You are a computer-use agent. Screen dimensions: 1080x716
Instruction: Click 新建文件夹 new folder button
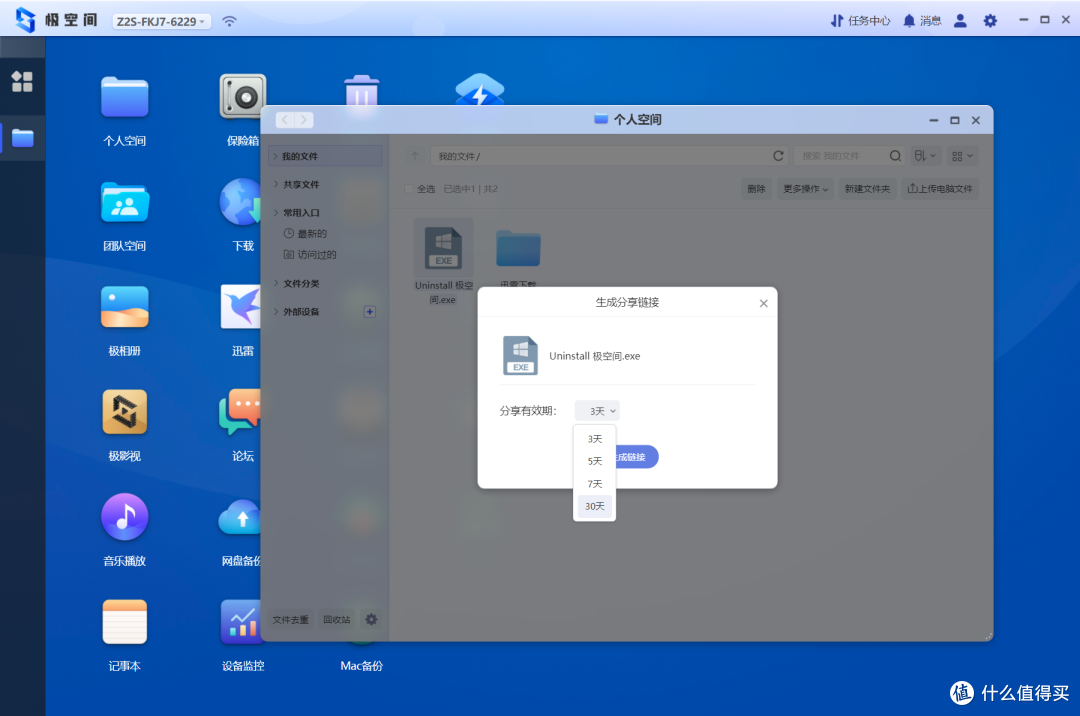[x=867, y=189]
